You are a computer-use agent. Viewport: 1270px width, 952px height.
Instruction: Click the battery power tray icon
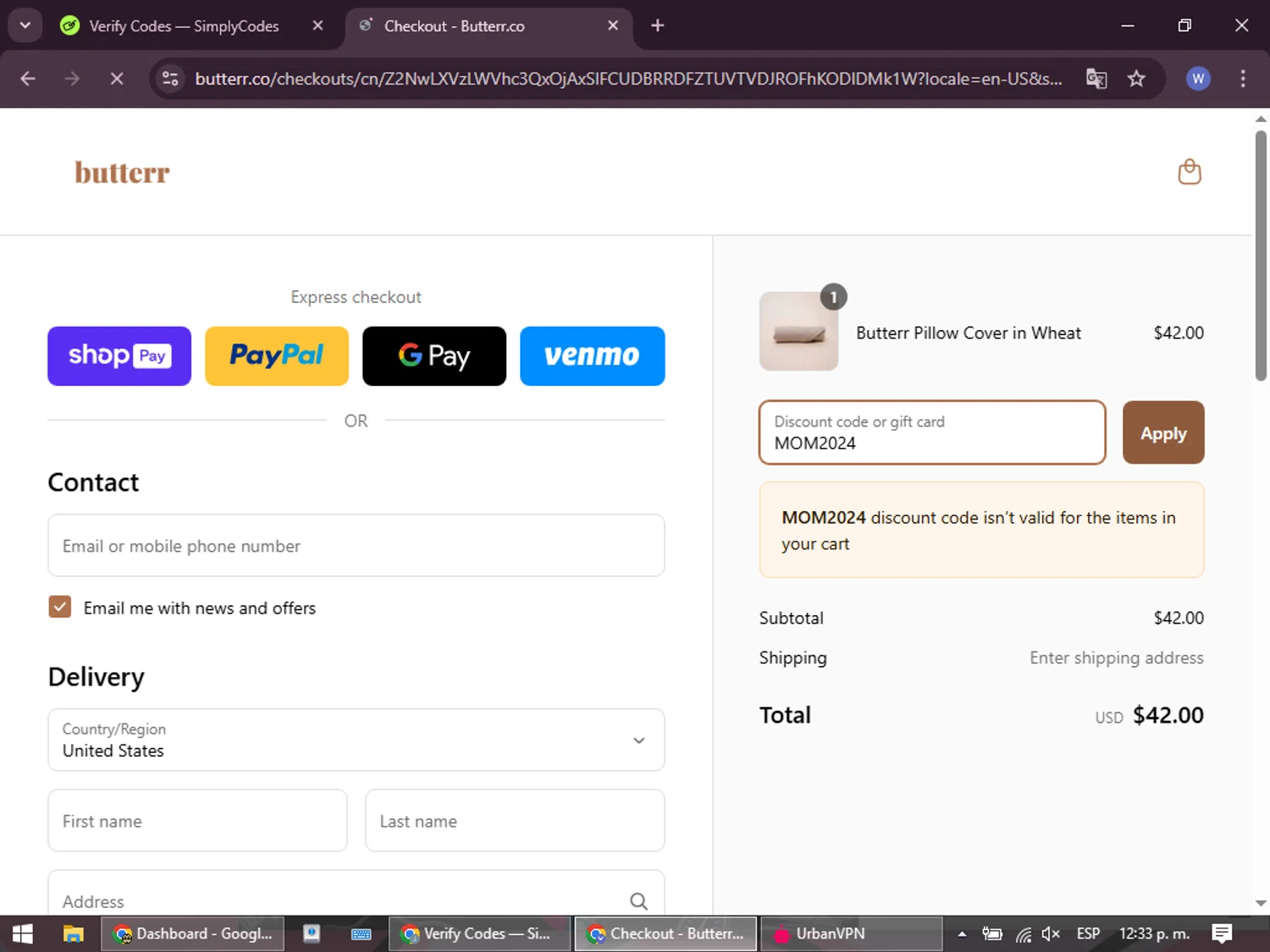tap(992, 934)
